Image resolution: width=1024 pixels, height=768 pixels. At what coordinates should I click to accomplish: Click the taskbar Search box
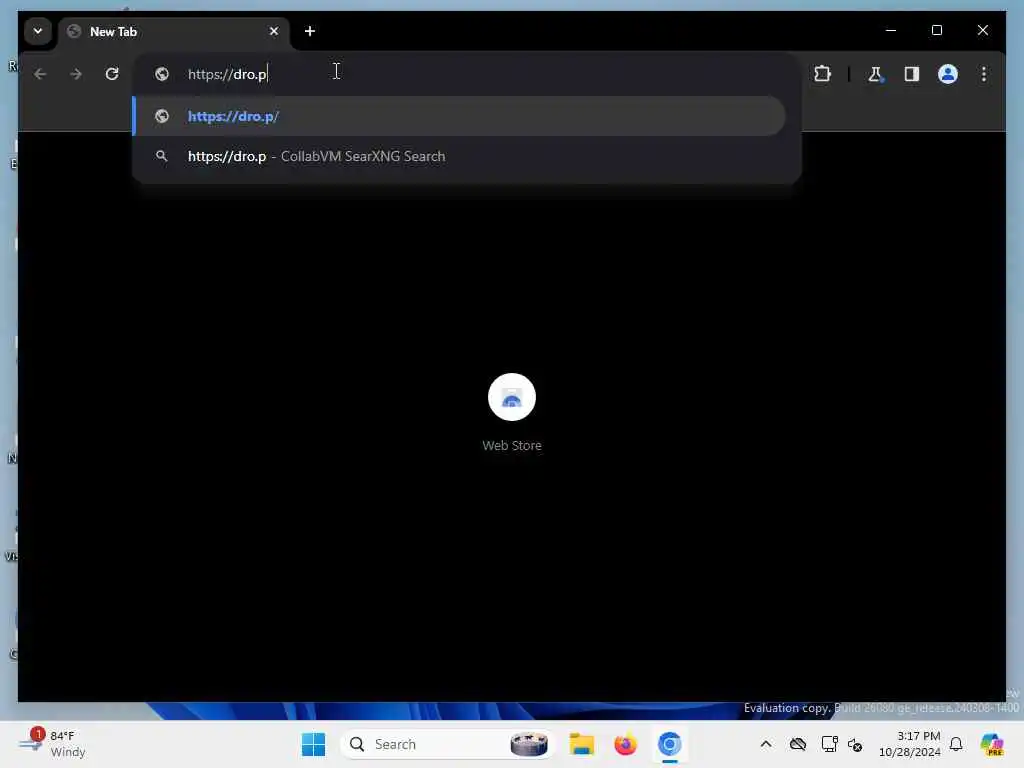(447, 744)
